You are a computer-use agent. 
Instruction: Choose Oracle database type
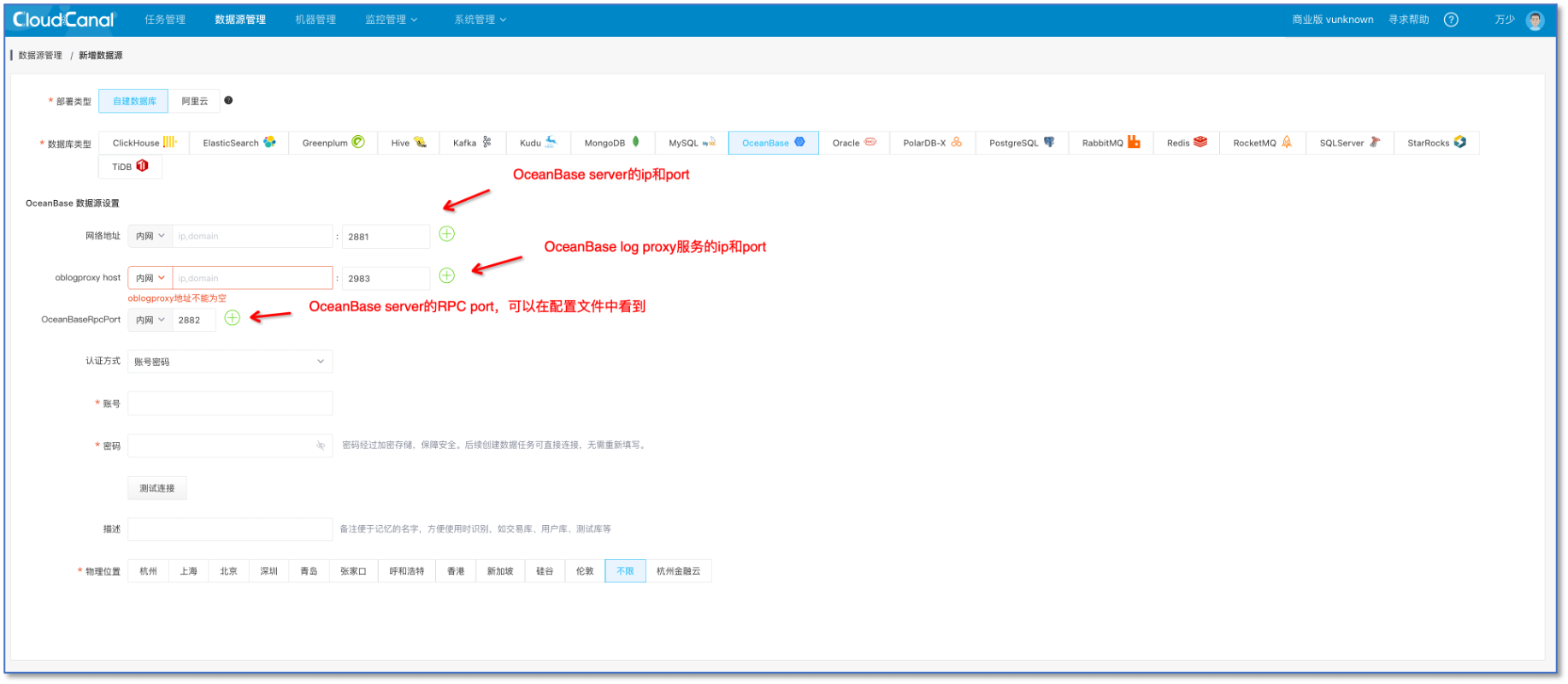tap(854, 143)
